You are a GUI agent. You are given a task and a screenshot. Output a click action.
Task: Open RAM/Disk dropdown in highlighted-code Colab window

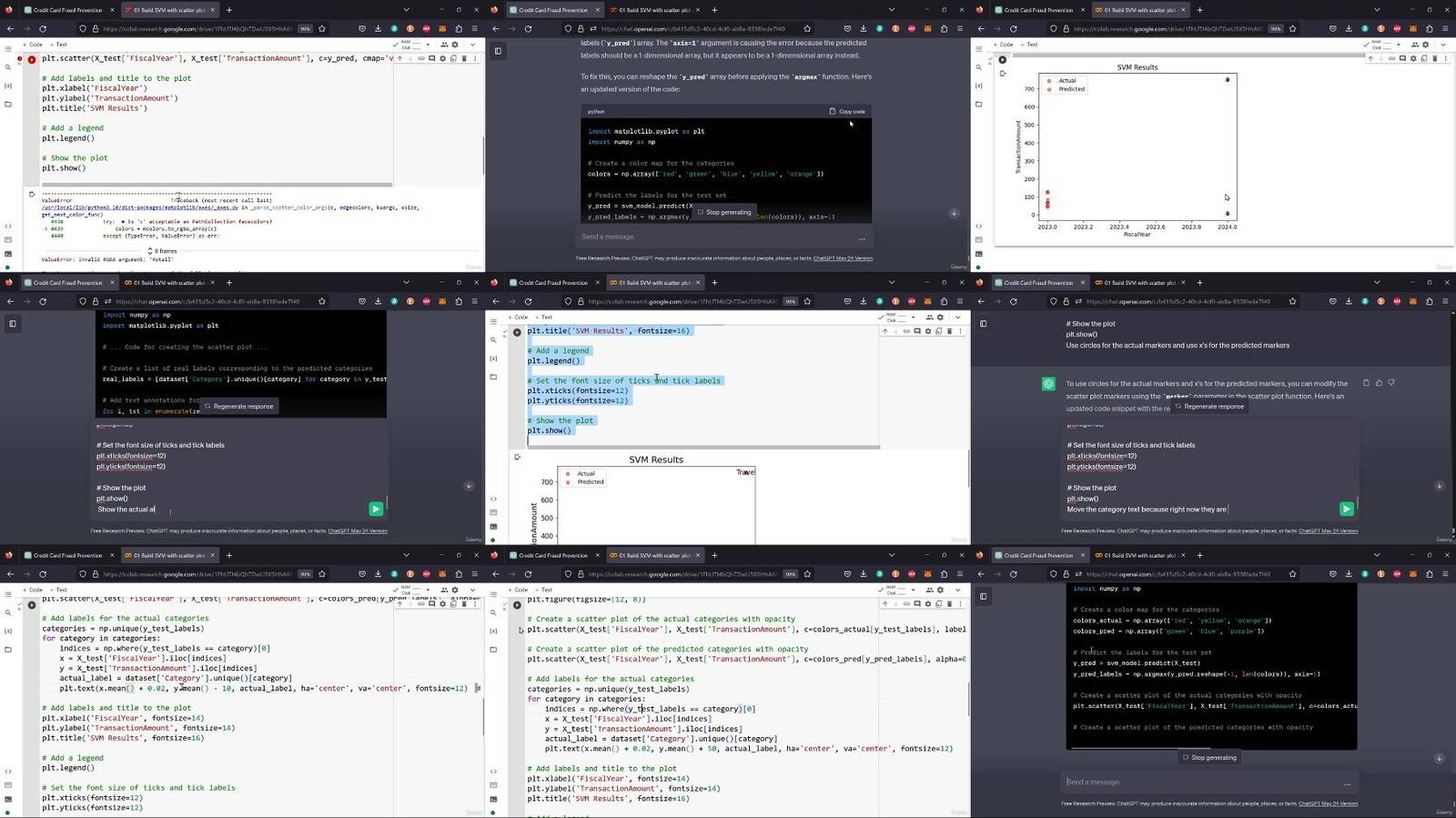click(913, 317)
